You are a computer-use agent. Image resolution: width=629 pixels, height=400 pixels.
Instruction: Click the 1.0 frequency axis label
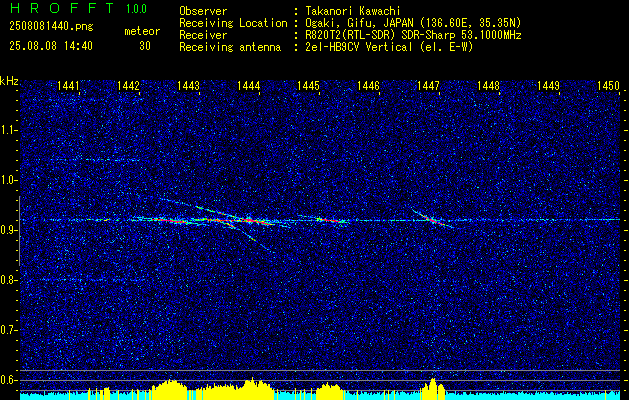(x=6, y=180)
